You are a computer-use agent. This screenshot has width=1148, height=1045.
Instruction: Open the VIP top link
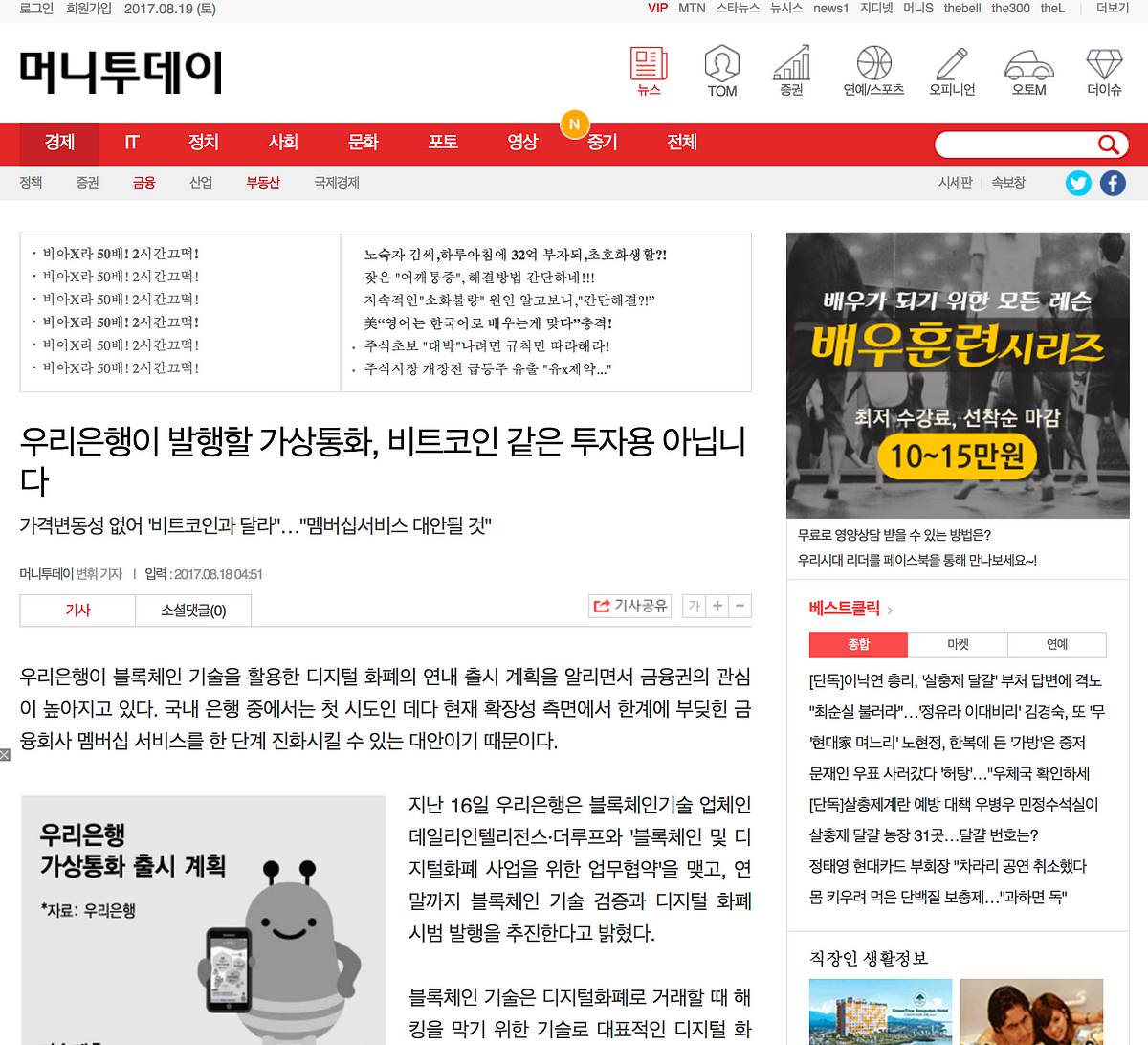click(658, 8)
